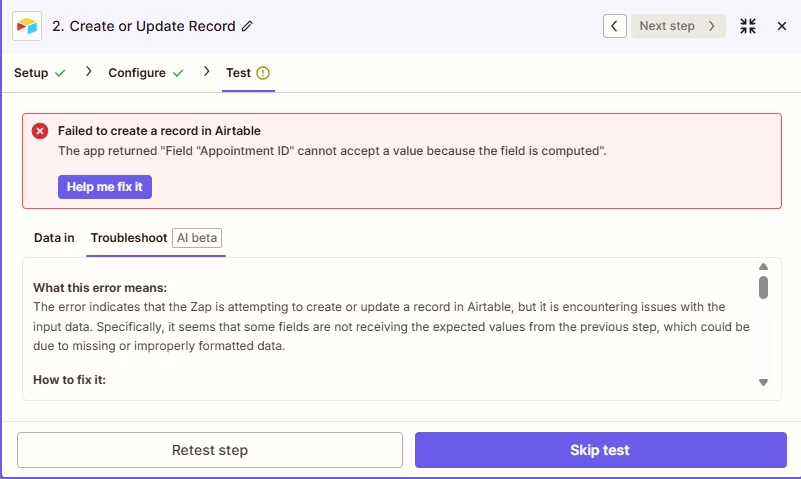Switch to the Test tab
The width and height of the screenshot is (801, 479).
(x=238, y=73)
